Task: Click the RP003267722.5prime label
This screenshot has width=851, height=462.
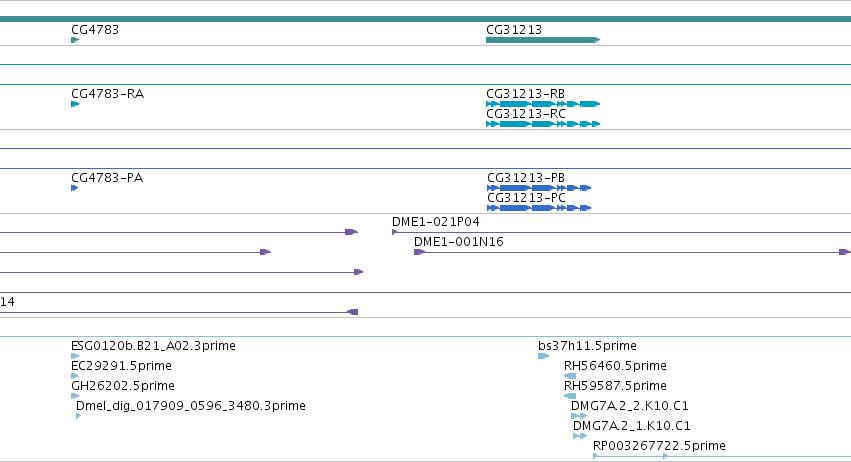Action: [659, 446]
